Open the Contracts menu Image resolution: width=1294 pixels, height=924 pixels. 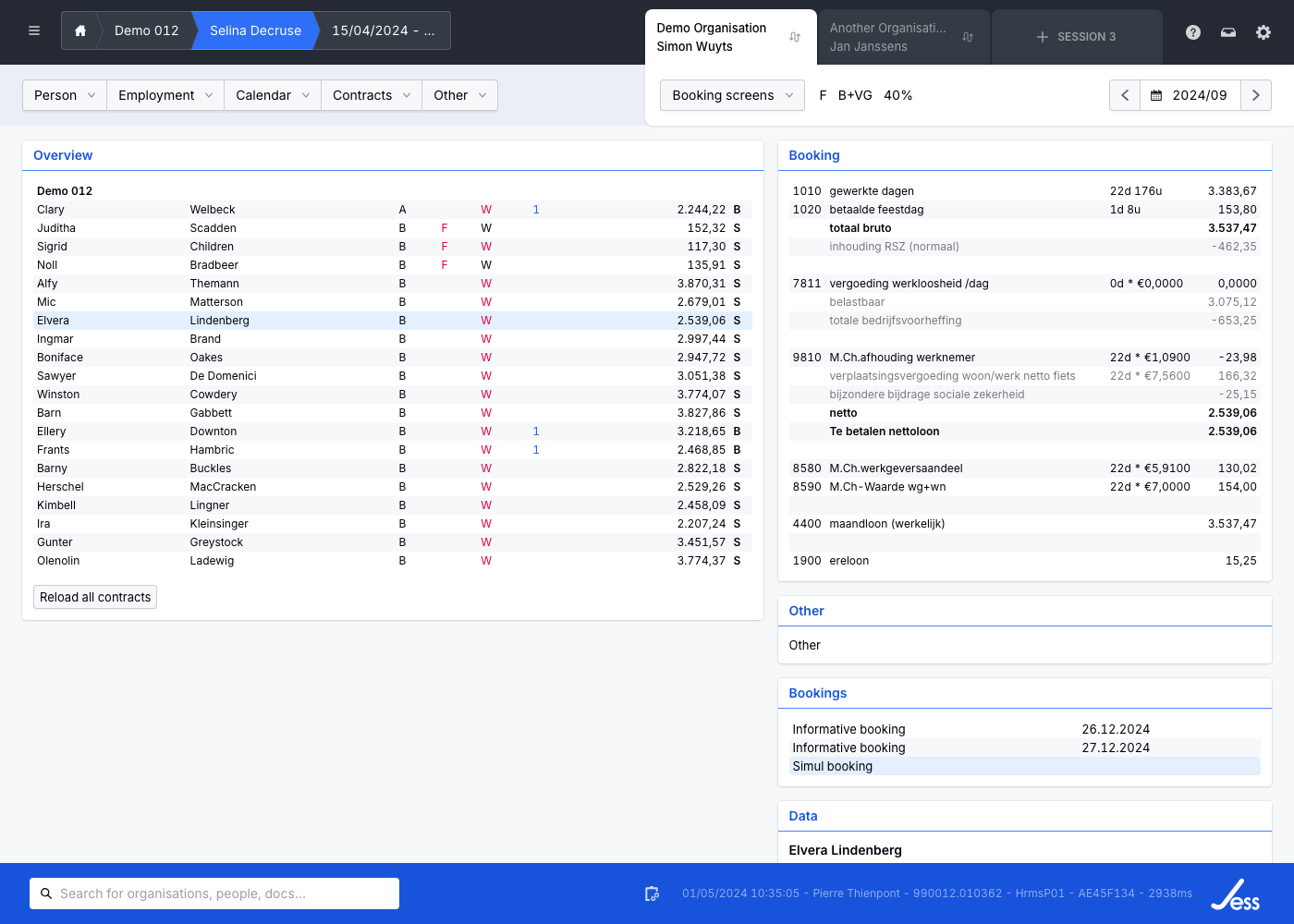click(x=371, y=95)
